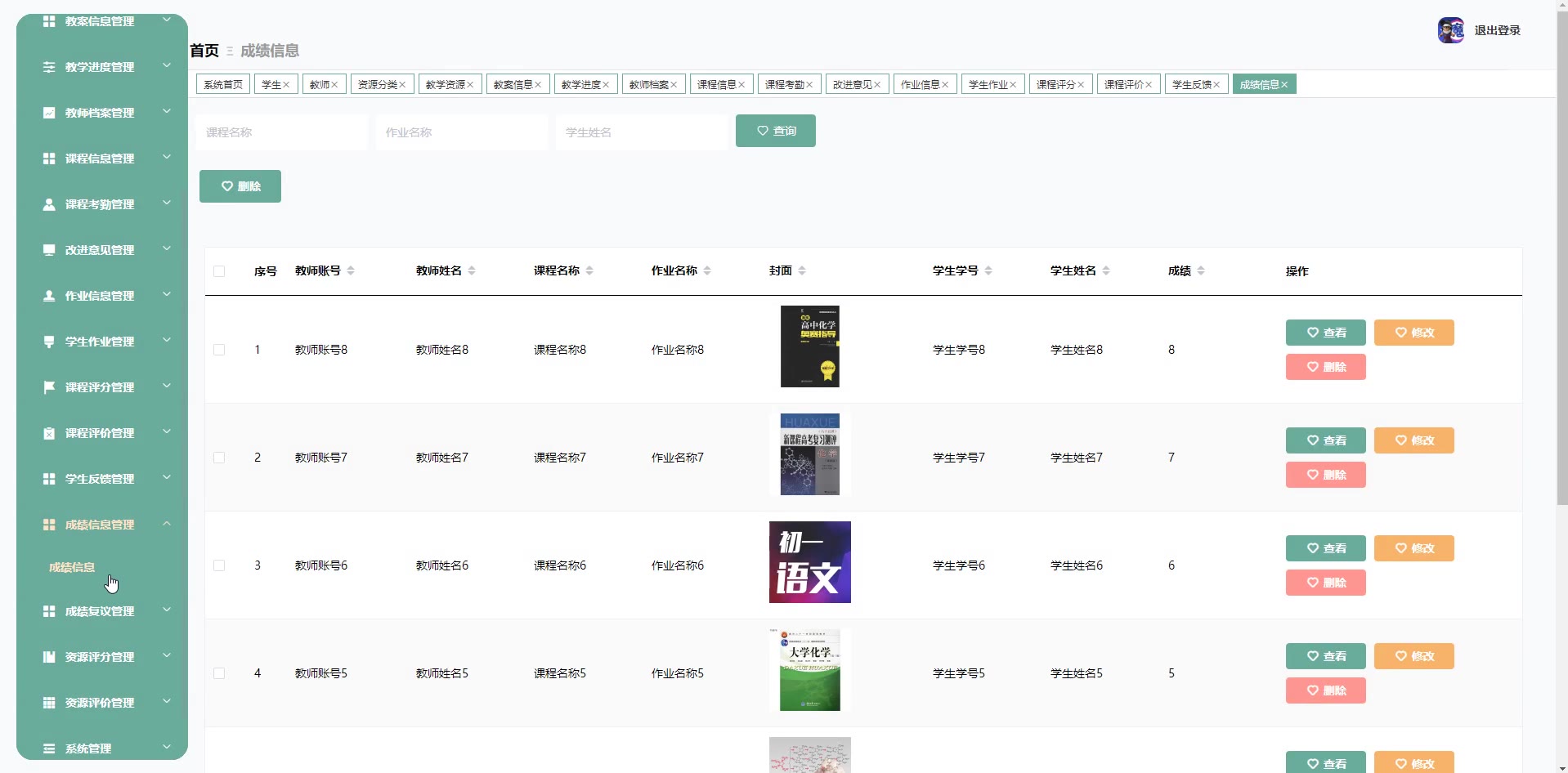Viewport: 1568px width, 773px height.
Task: Click the 修改 button for 教师账号5
Action: (1414, 656)
